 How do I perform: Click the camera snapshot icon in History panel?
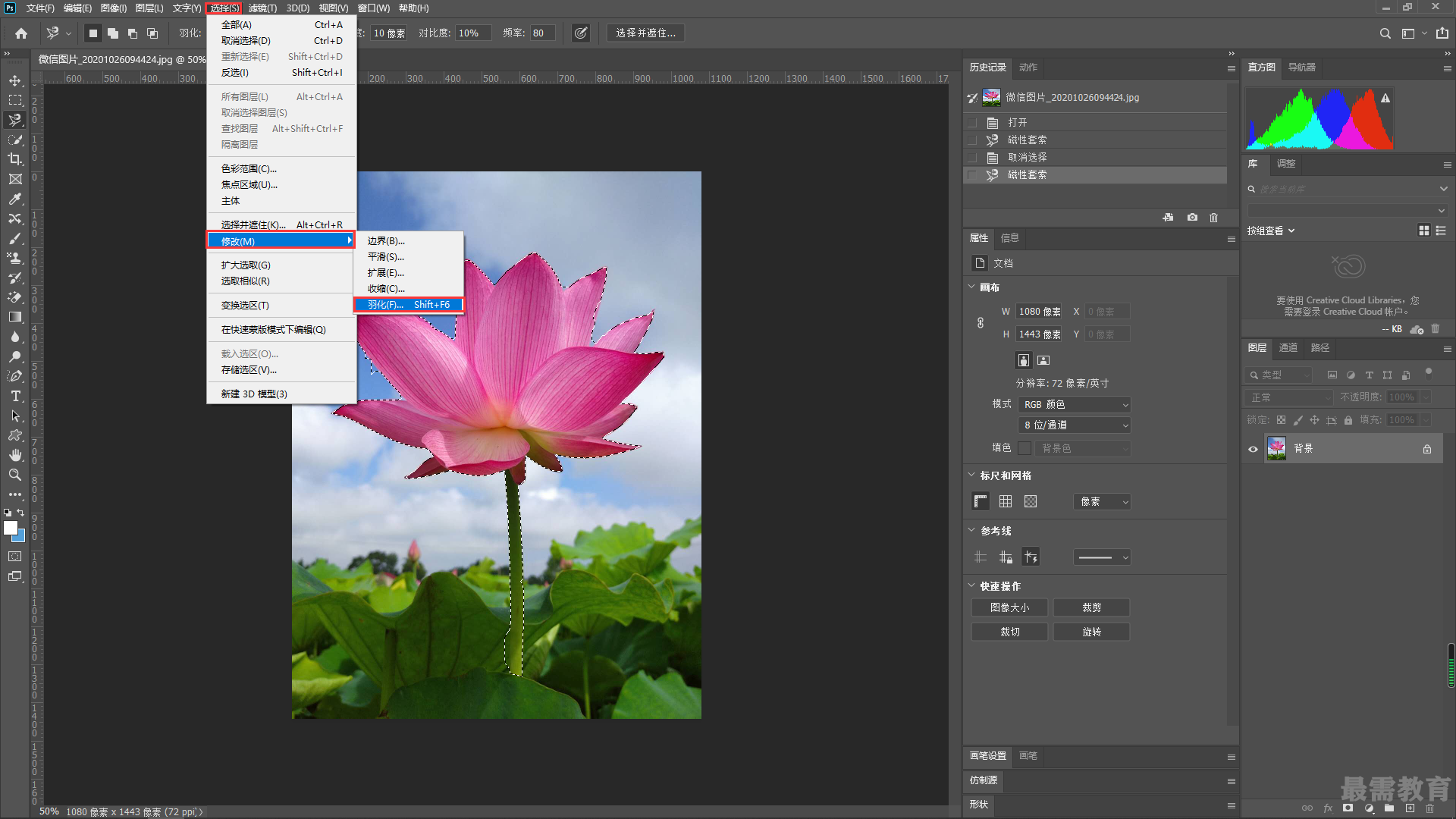tap(1192, 218)
